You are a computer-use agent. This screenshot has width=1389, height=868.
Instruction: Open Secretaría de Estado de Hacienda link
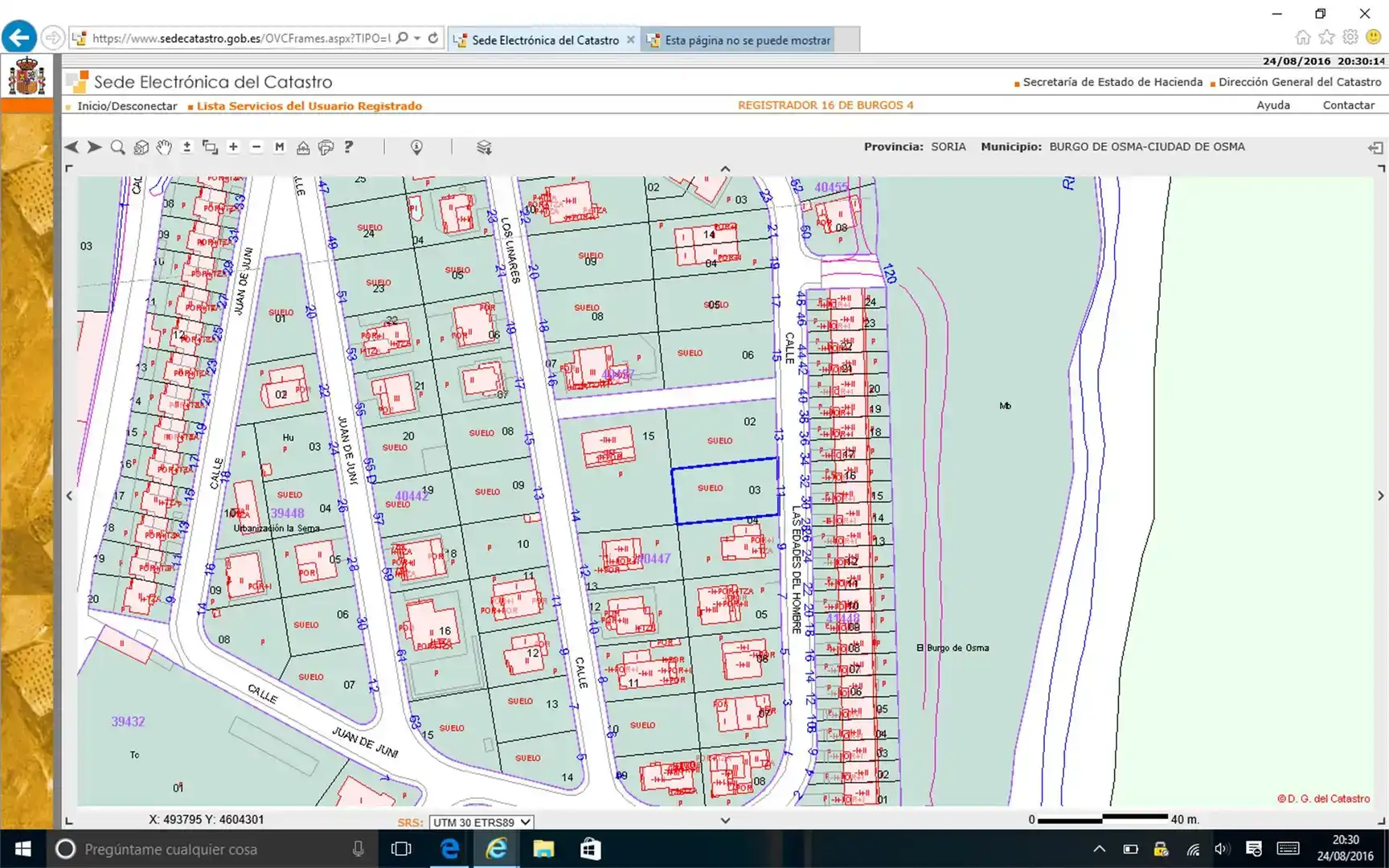1112,82
